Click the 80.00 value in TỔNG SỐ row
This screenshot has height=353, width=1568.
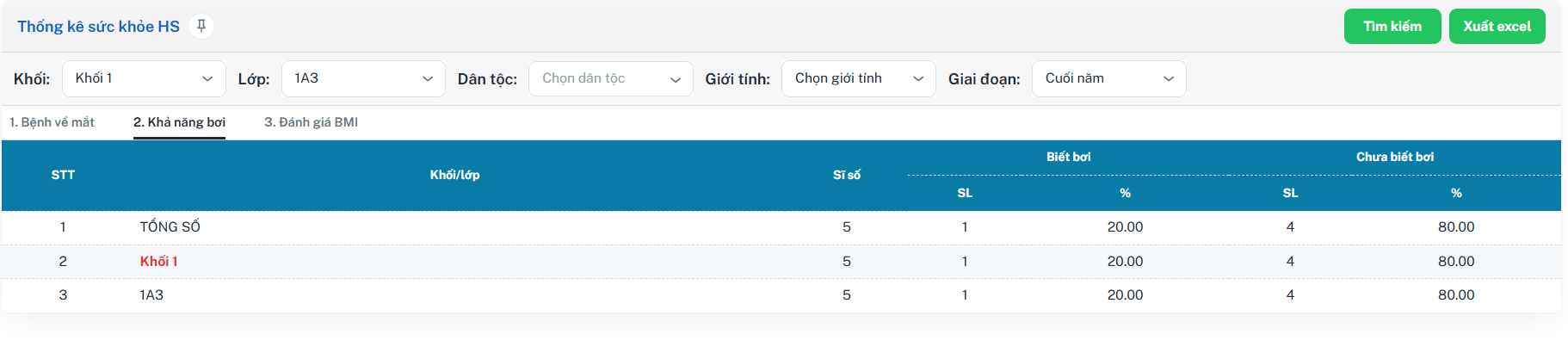pyautogui.click(x=1456, y=226)
